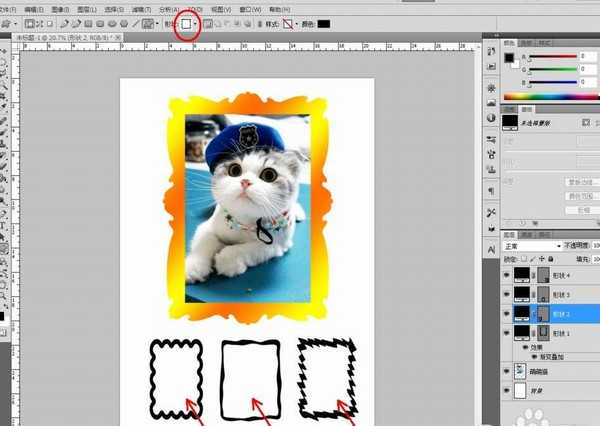The image size is (600, 426).
Task: Select the Pen tool in options bar
Action: pyautogui.click(x=64, y=22)
